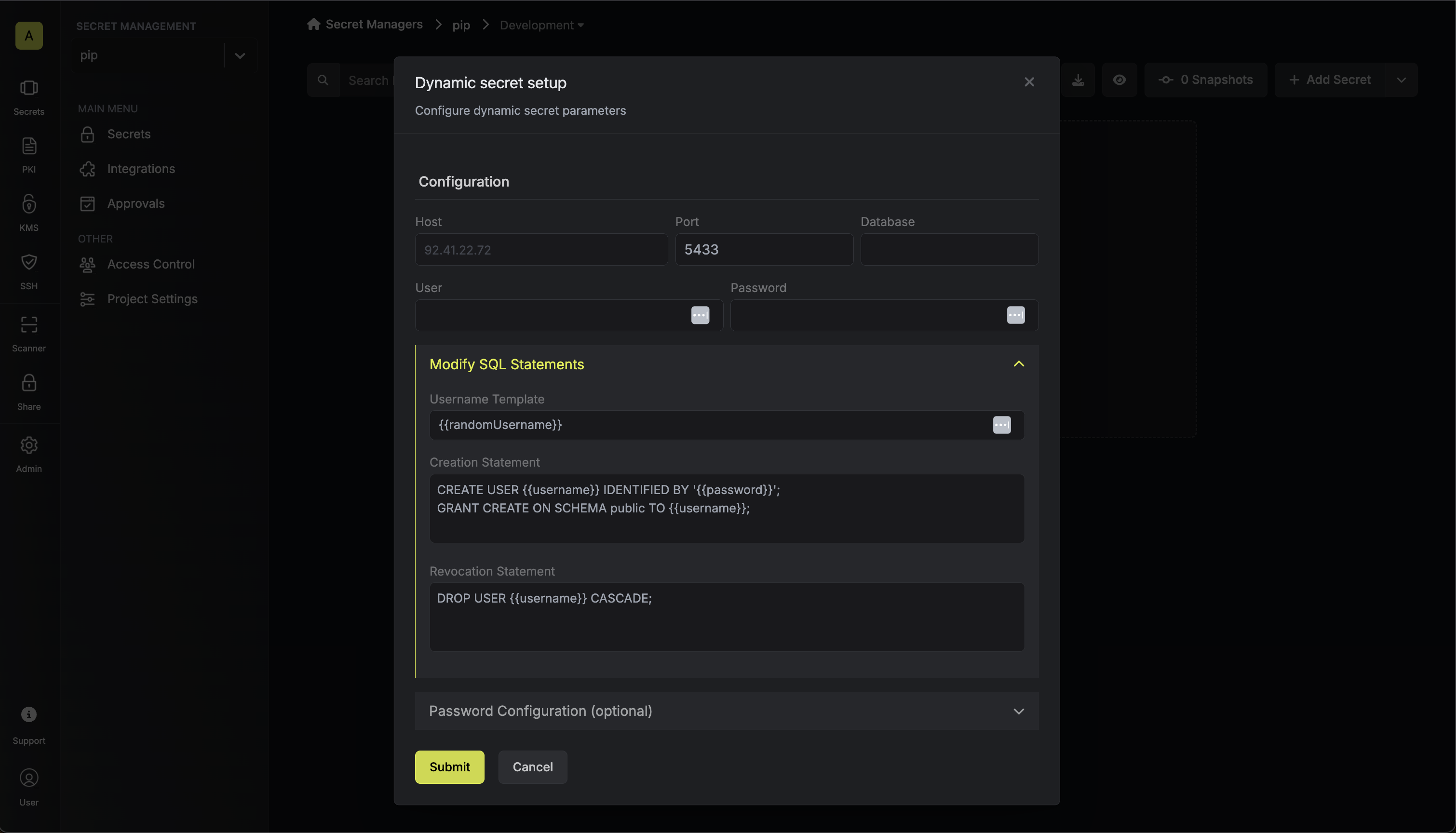This screenshot has height=833, width=1456.
Task: Open Approvals in the main menu
Action: tap(135, 204)
